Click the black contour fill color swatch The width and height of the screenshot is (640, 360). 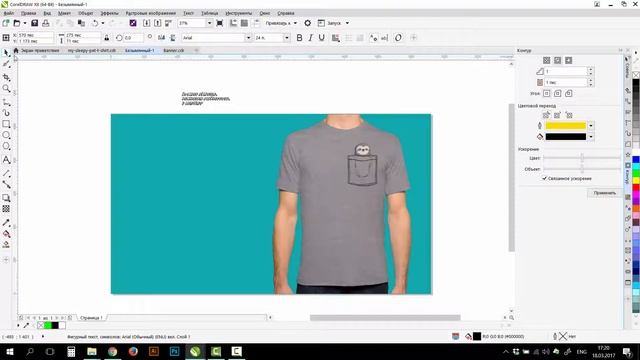tap(566, 137)
